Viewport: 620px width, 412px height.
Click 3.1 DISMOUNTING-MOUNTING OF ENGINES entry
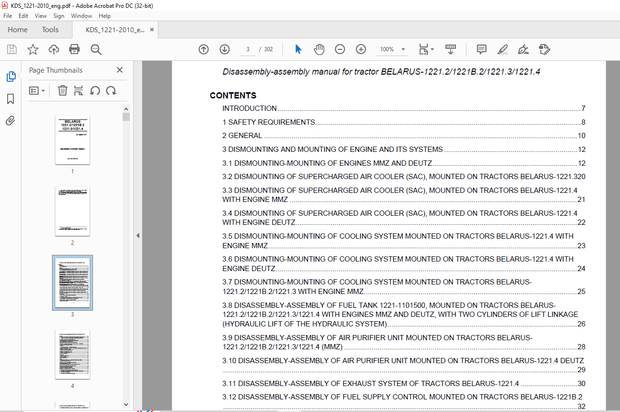point(404,163)
